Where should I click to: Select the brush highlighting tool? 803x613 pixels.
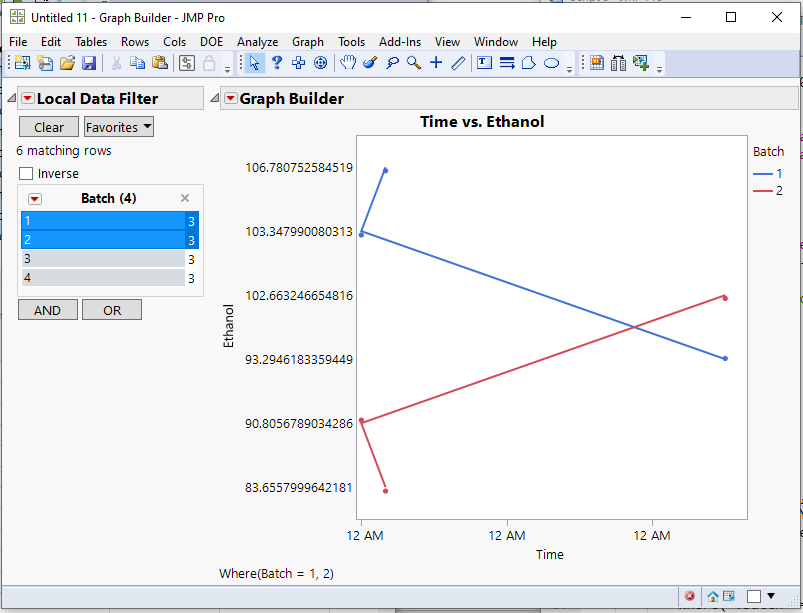point(370,62)
